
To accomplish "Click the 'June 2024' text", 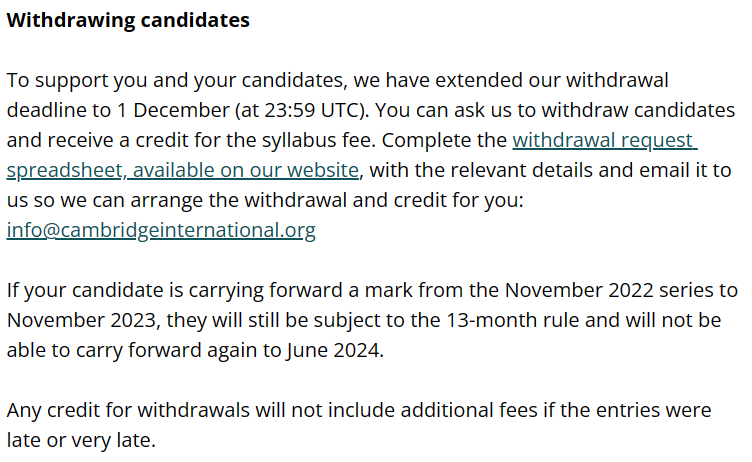I will tap(334, 350).
